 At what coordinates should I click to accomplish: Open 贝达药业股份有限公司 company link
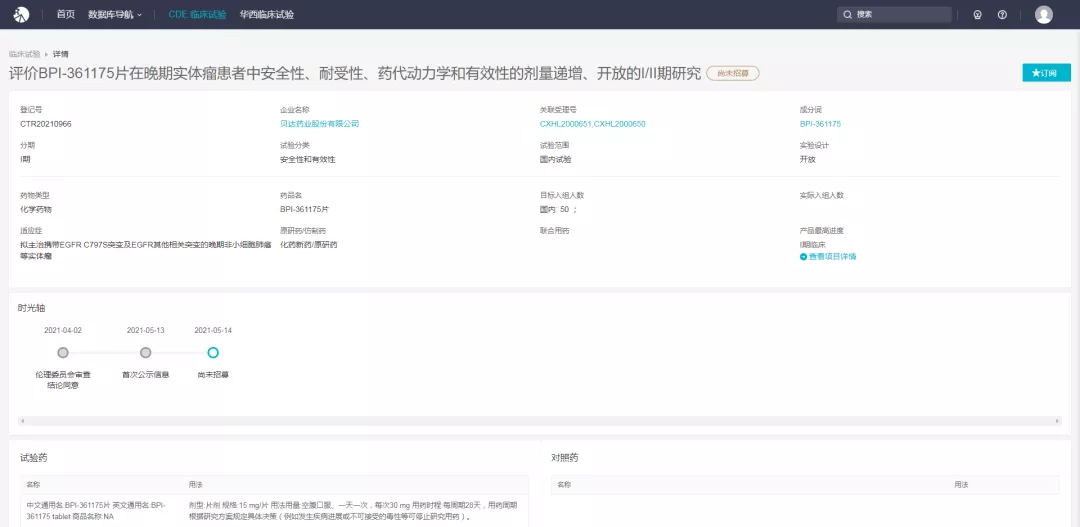(319, 124)
